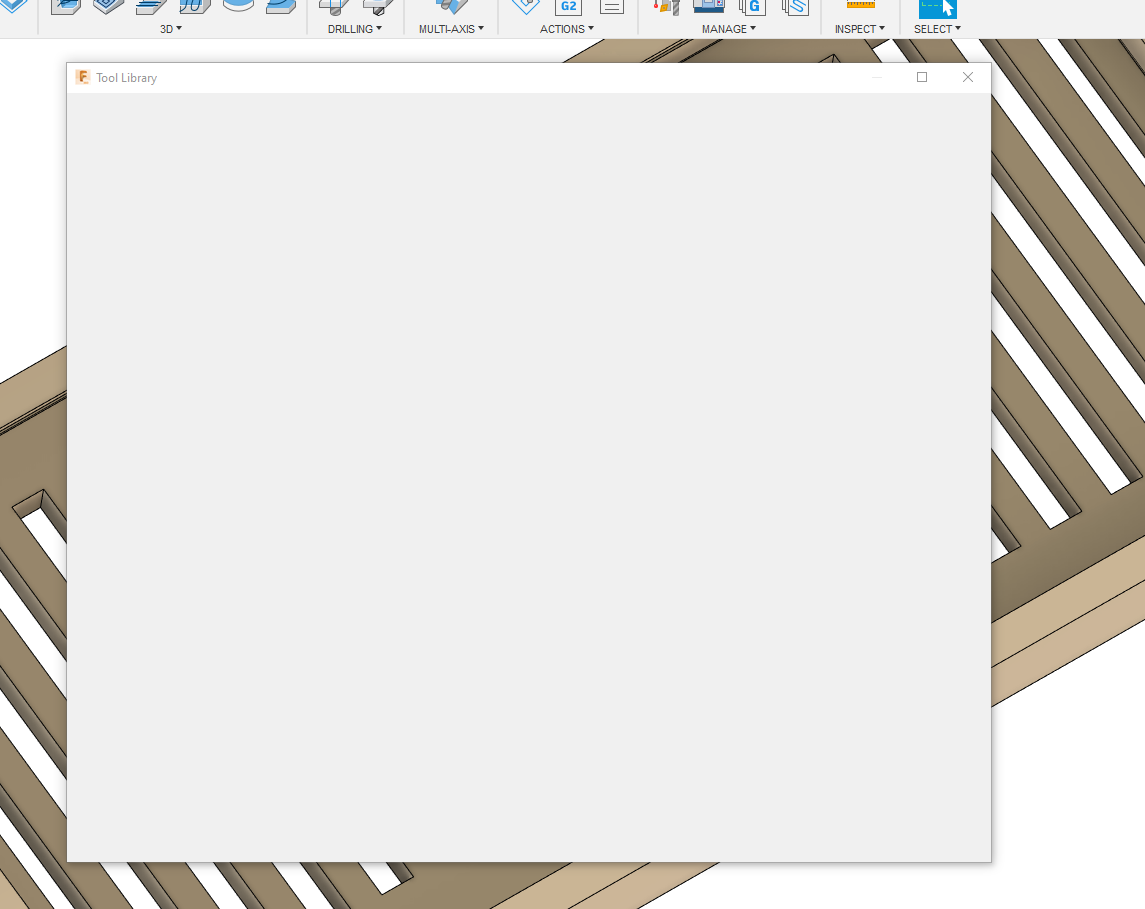The image size is (1145, 909).
Task: Open the Template Library S icon
Action: [x=795, y=7]
